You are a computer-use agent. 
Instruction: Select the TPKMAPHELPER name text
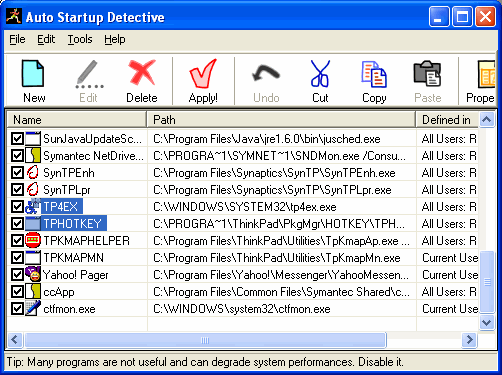86,240
